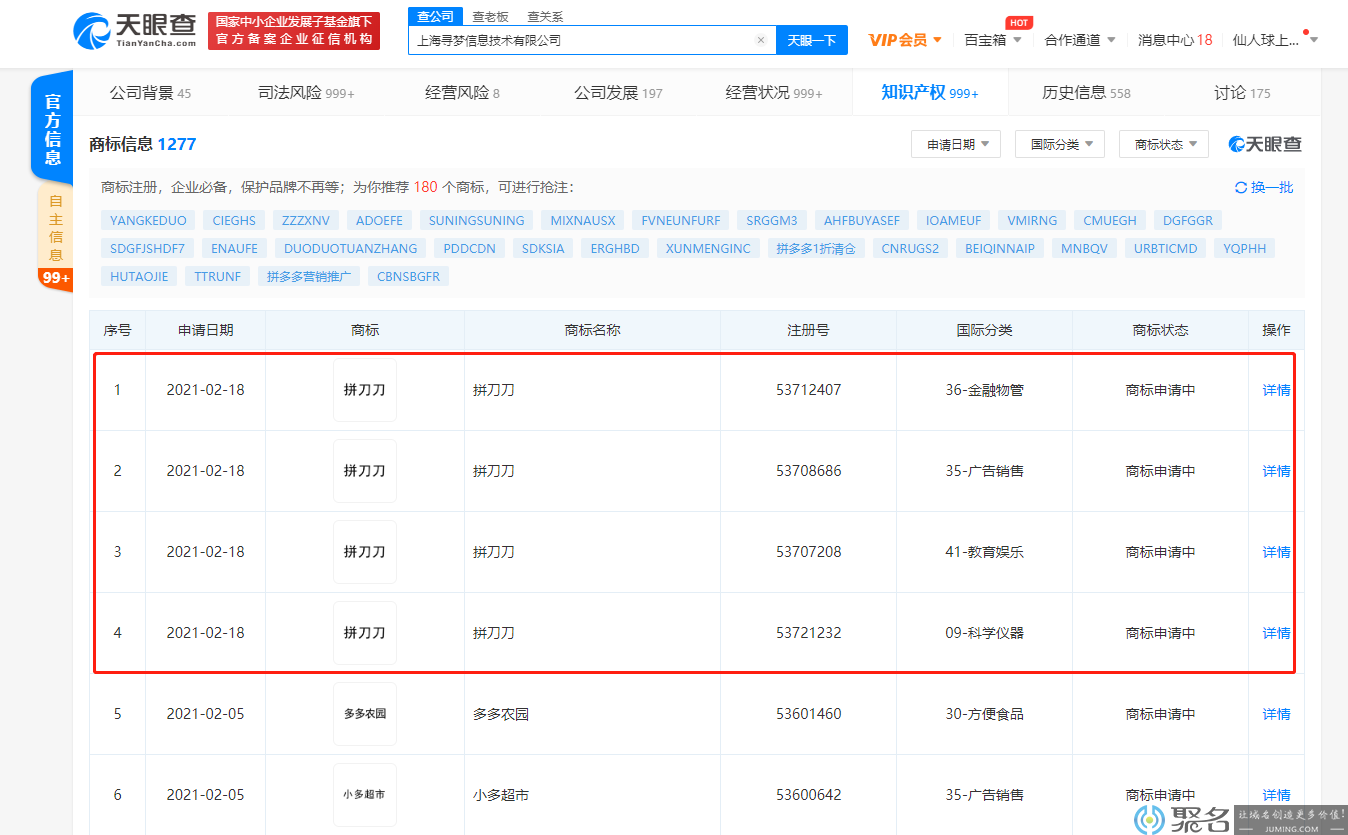Click the 天眼查 watermark logo near filters
The width and height of the screenshot is (1348, 835).
(x=1266, y=144)
